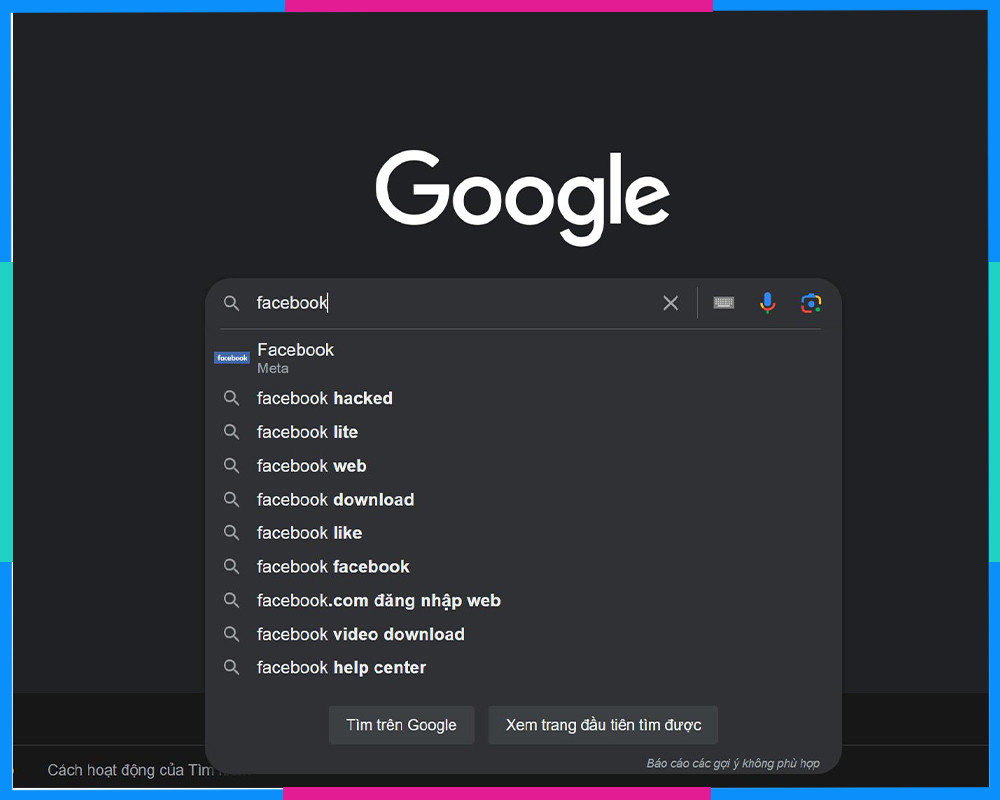This screenshot has width=1000, height=800.
Task: Click the magnifier icon in search box
Action: coord(232,303)
